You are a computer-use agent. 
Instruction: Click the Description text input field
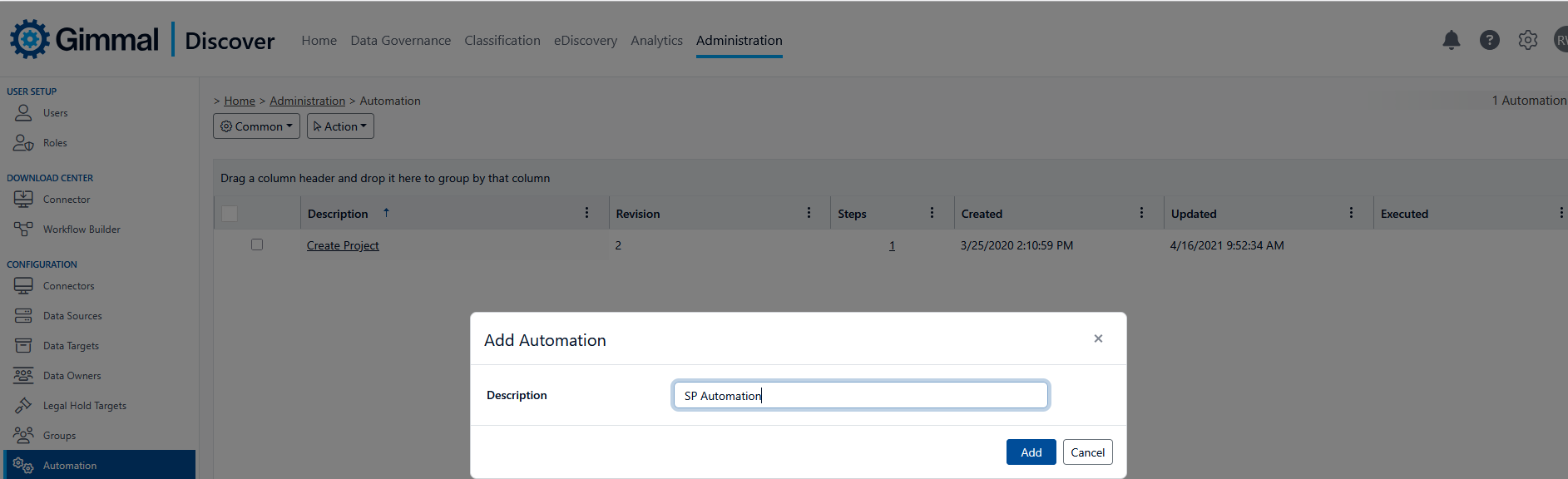860,395
